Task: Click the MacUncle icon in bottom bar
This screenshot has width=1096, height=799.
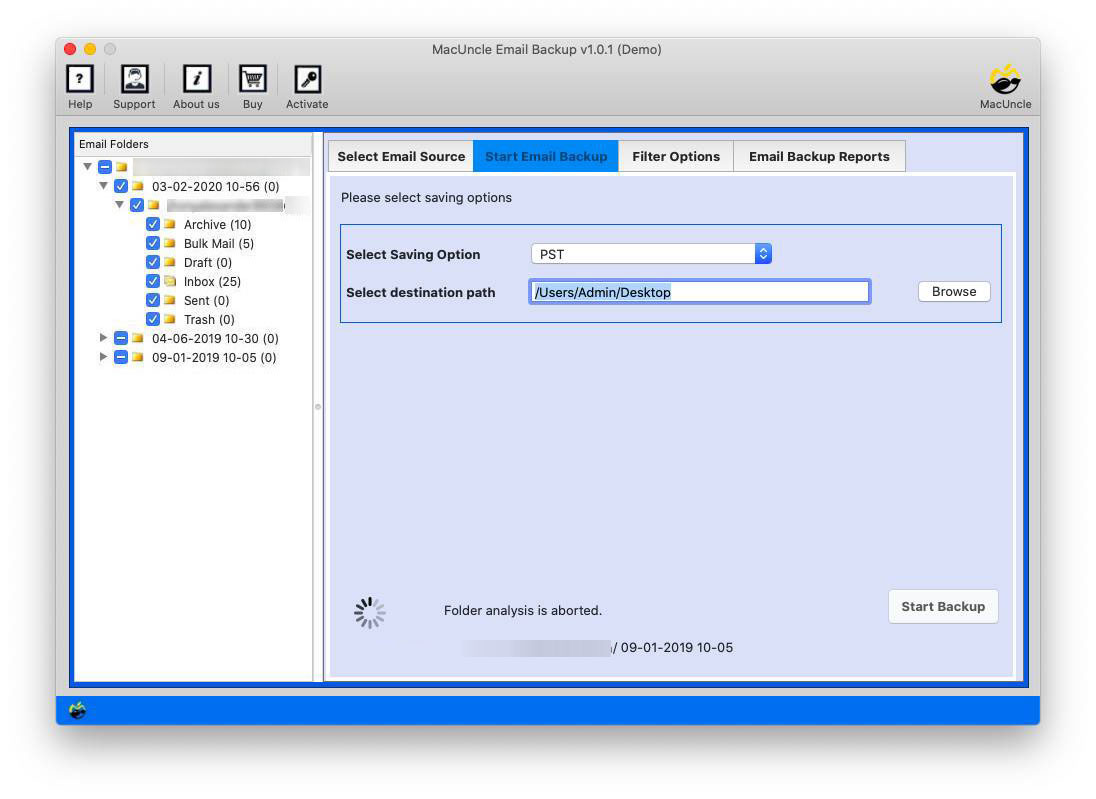Action: click(x=77, y=709)
